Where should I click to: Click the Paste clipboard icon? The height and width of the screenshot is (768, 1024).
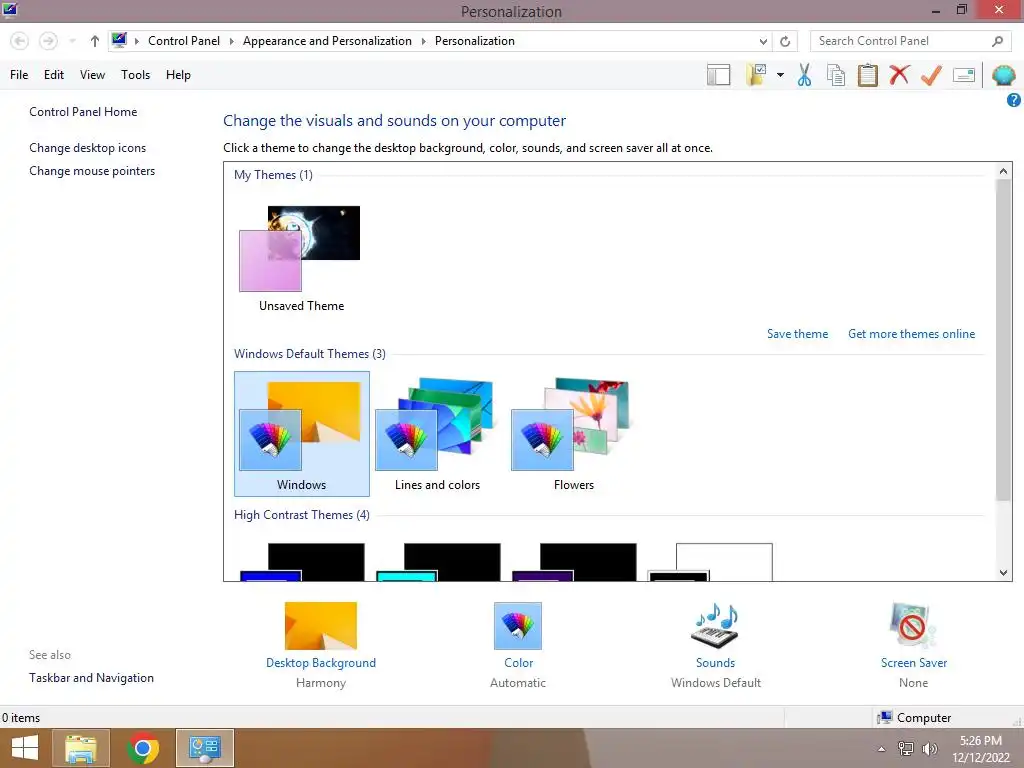coord(867,74)
